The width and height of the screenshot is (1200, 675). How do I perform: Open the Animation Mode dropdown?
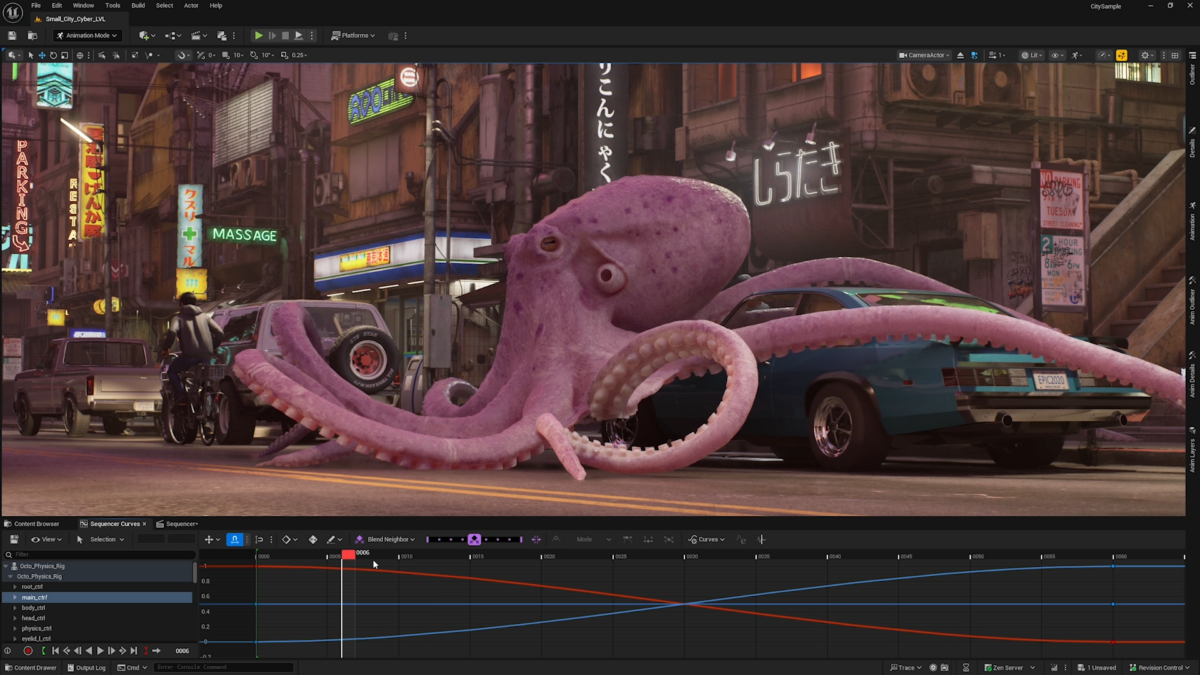coord(87,35)
